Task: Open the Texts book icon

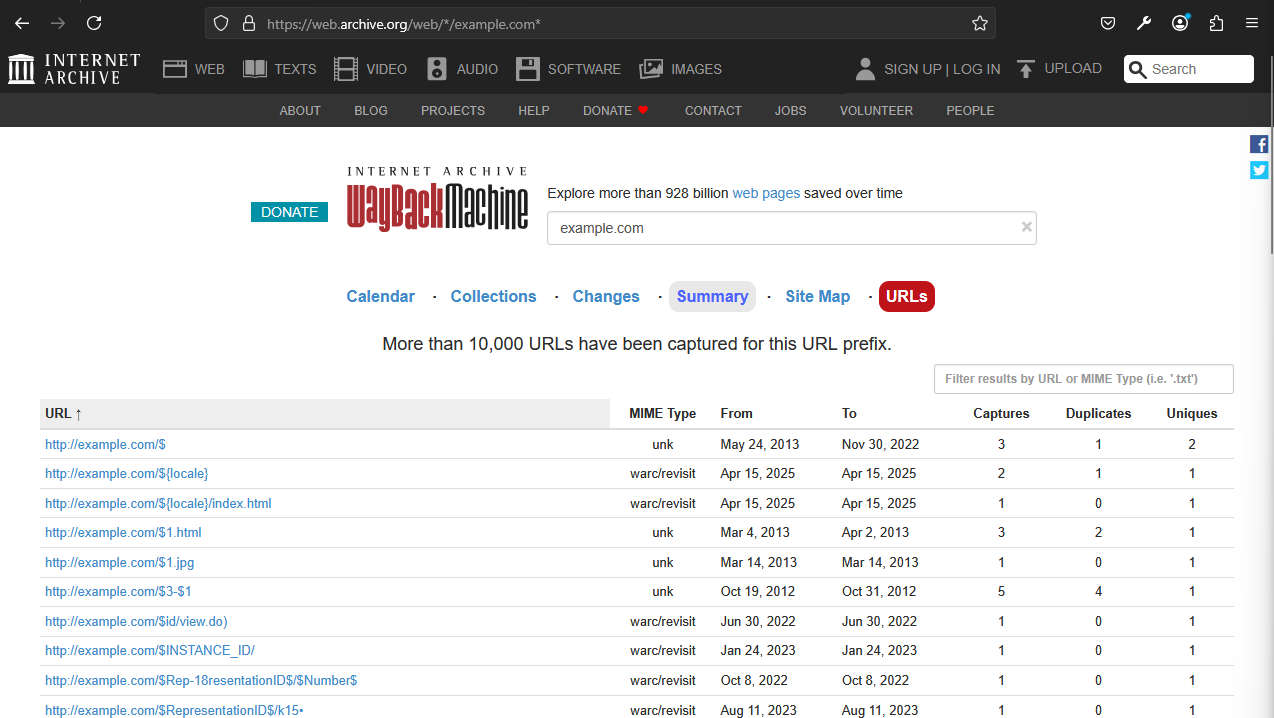Action: pos(255,69)
